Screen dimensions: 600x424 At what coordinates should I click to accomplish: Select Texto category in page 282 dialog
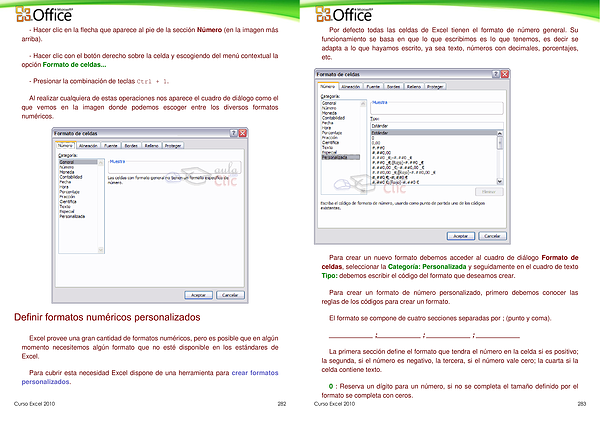(x=65, y=207)
